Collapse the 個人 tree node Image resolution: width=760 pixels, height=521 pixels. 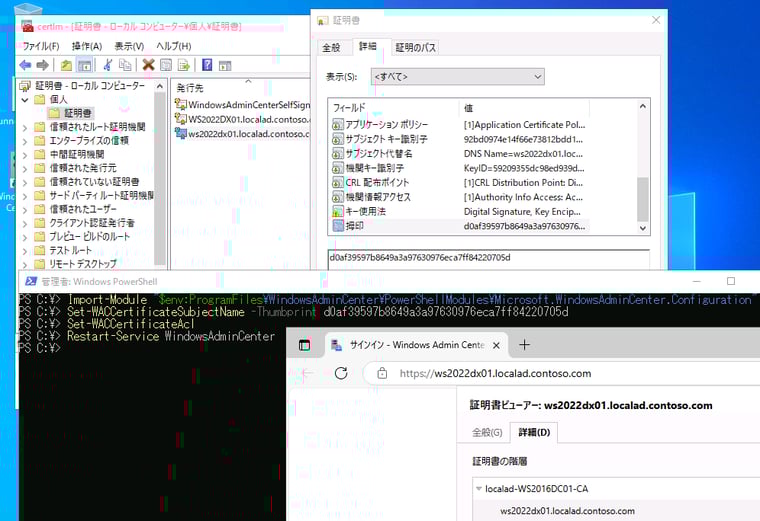coord(25,99)
